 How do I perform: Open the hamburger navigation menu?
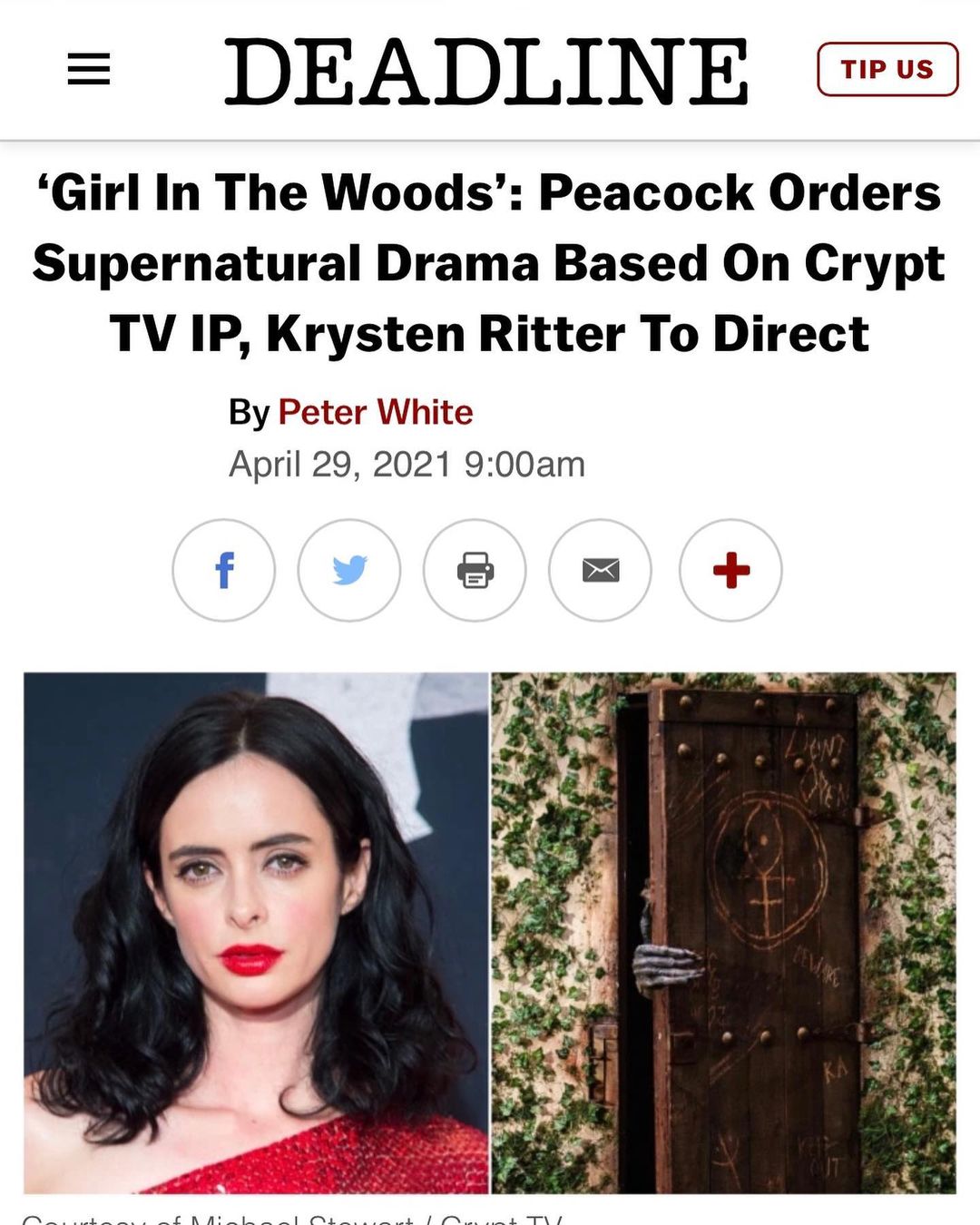tap(89, 70)
